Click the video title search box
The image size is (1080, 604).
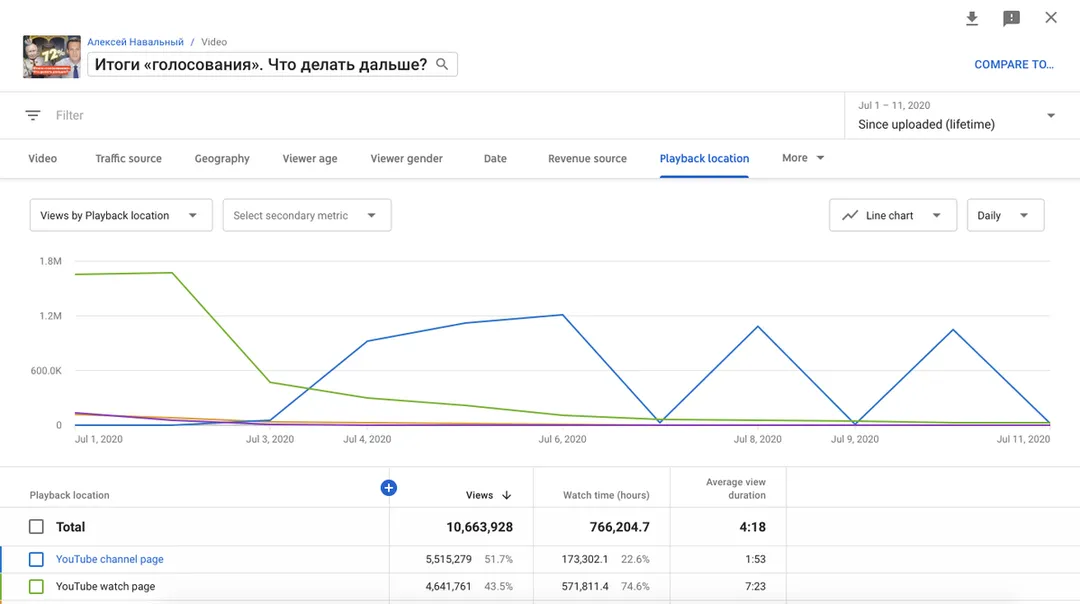pyautogui.click(x=272, y=64)
